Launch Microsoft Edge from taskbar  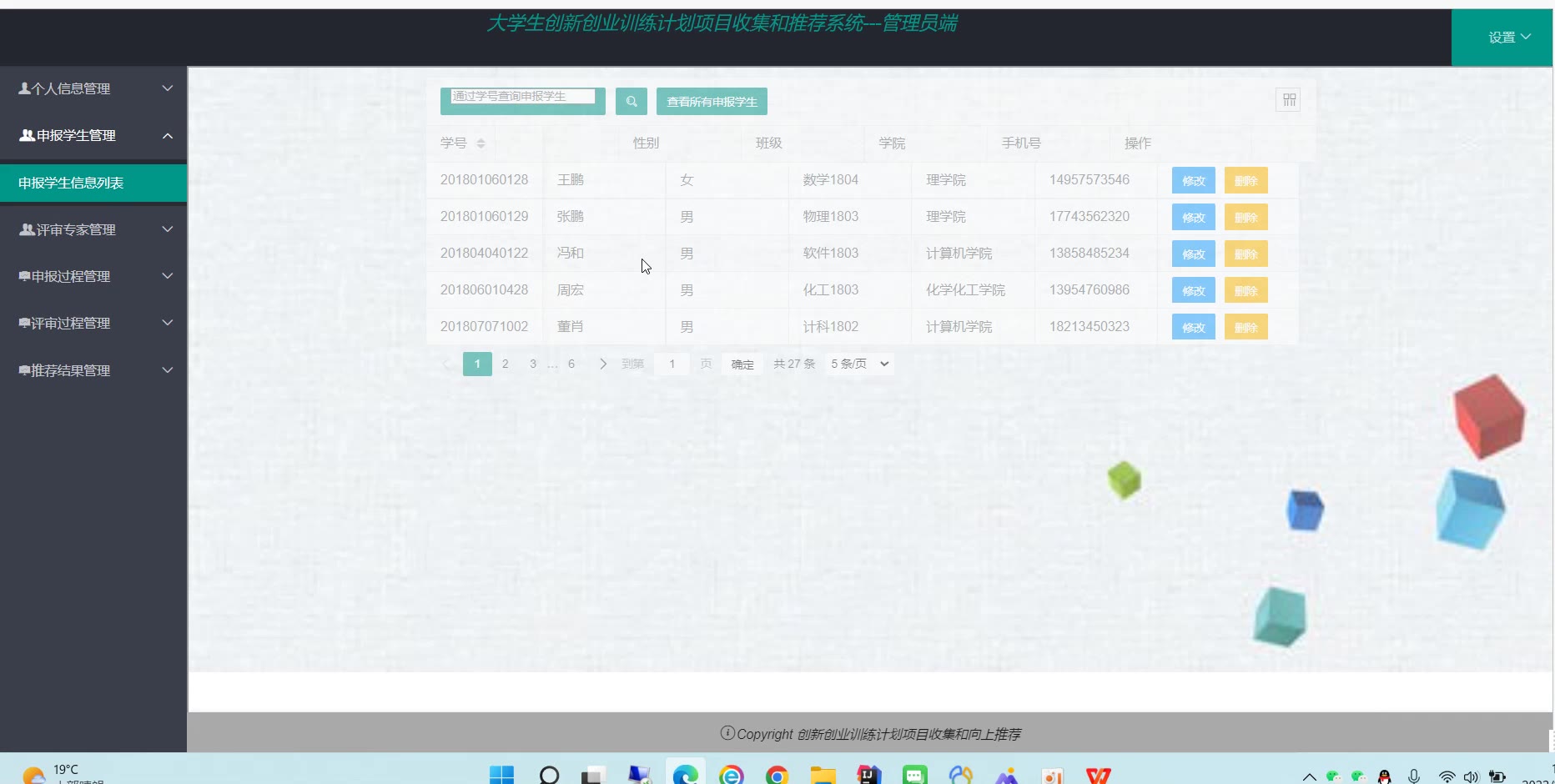click(686, 776)
